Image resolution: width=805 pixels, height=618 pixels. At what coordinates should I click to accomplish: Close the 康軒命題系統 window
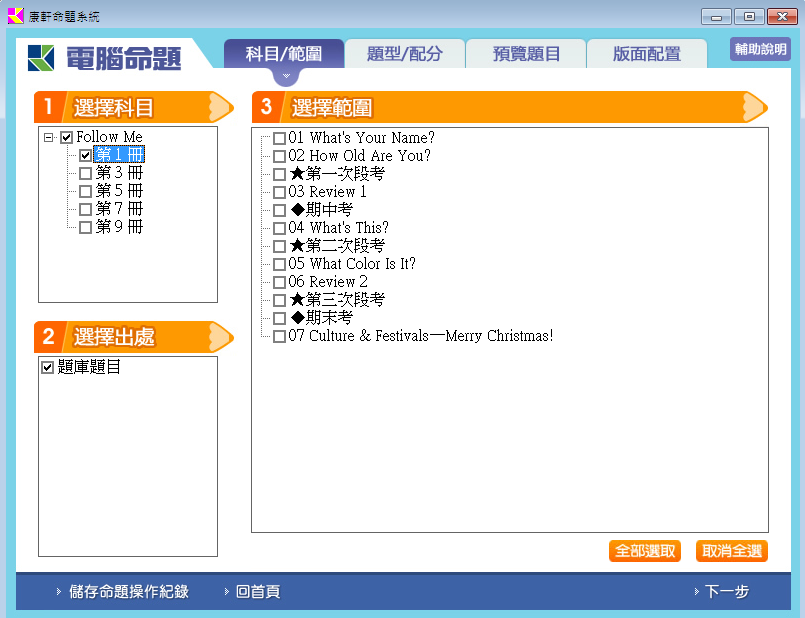click(x=782, y=17)
